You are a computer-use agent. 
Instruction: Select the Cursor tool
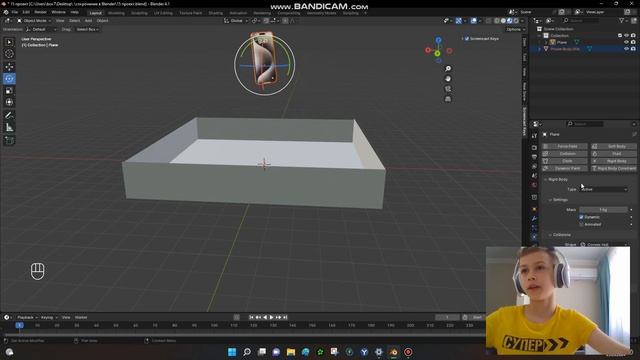pyautogui.click(x=9, y=54)
